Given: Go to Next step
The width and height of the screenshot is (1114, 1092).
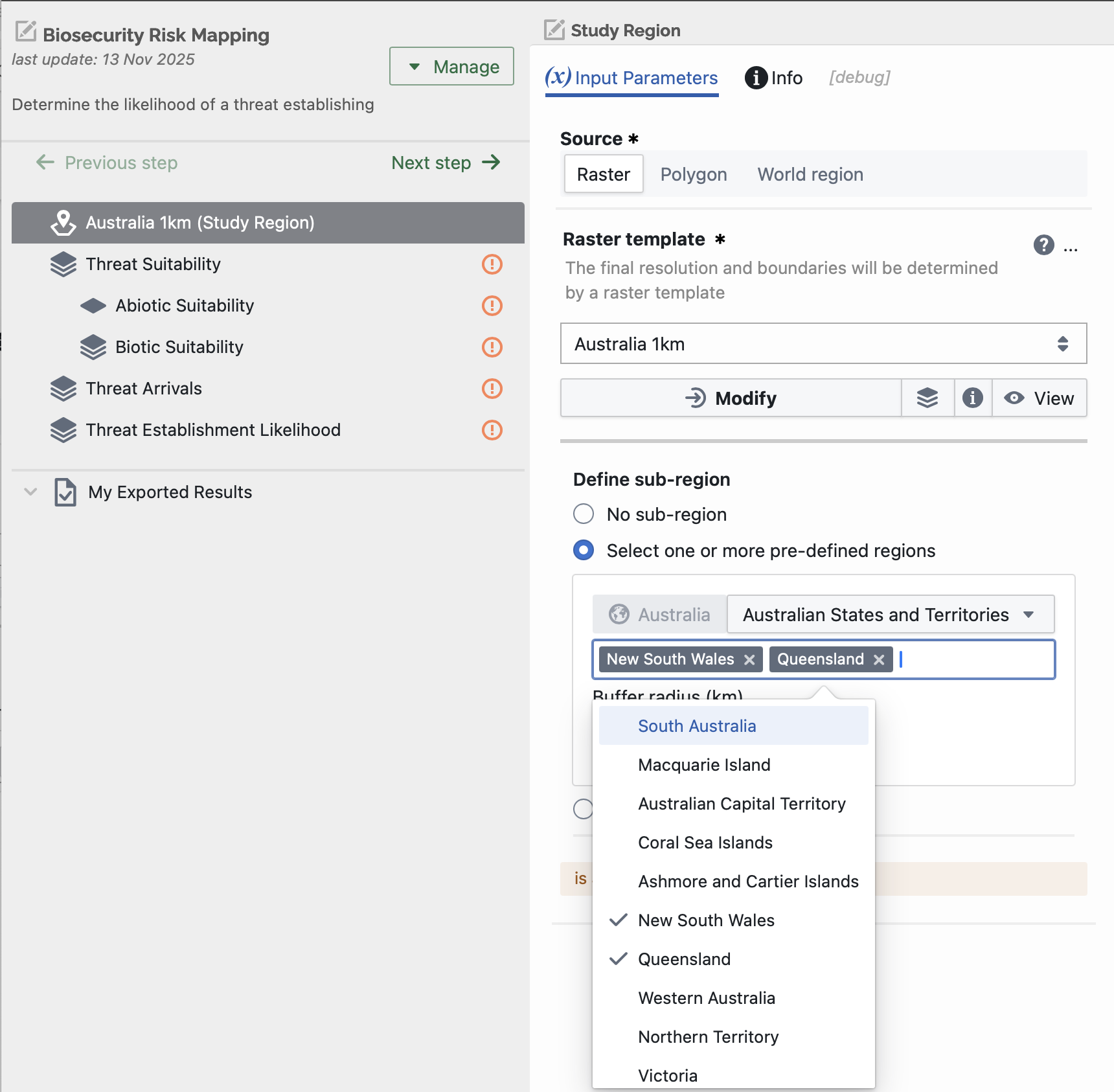Looking at the screenshot, I should (446, 163).
